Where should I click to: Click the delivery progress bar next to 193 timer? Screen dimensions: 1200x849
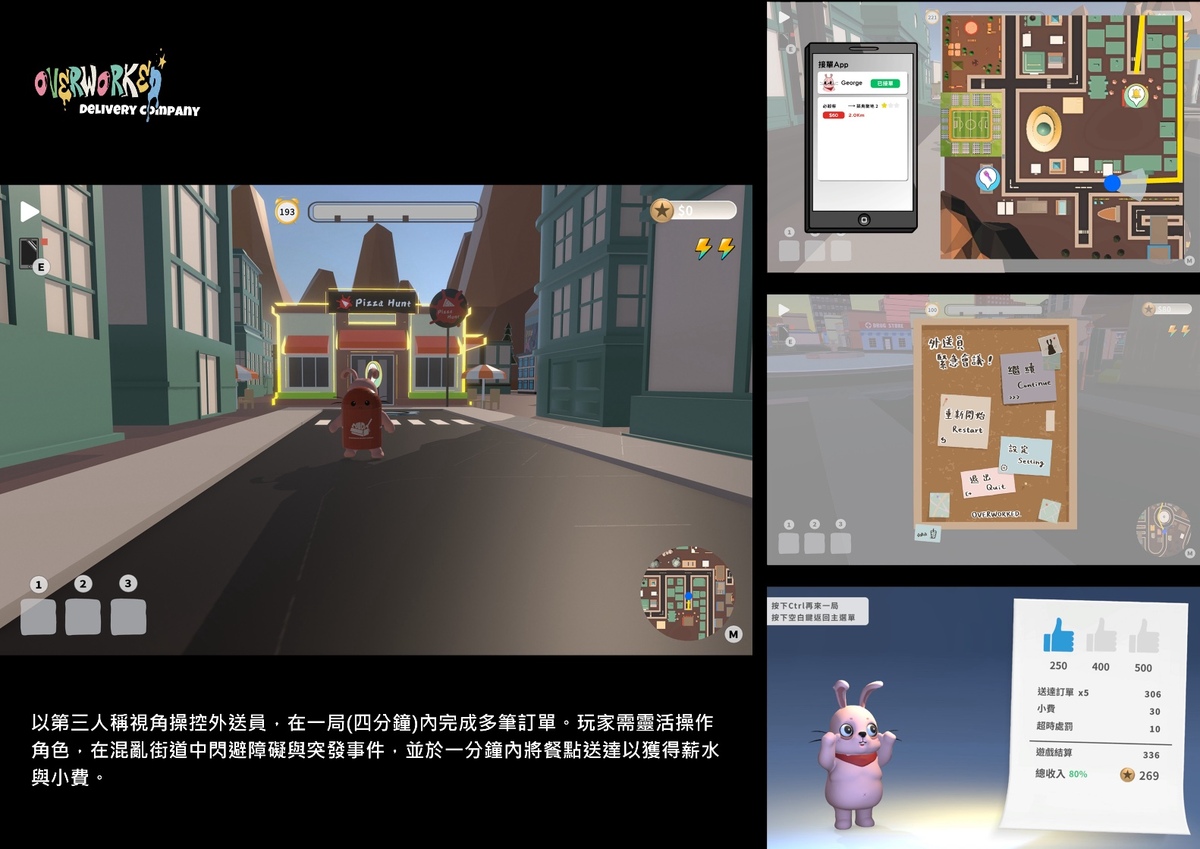coord(394,212)
